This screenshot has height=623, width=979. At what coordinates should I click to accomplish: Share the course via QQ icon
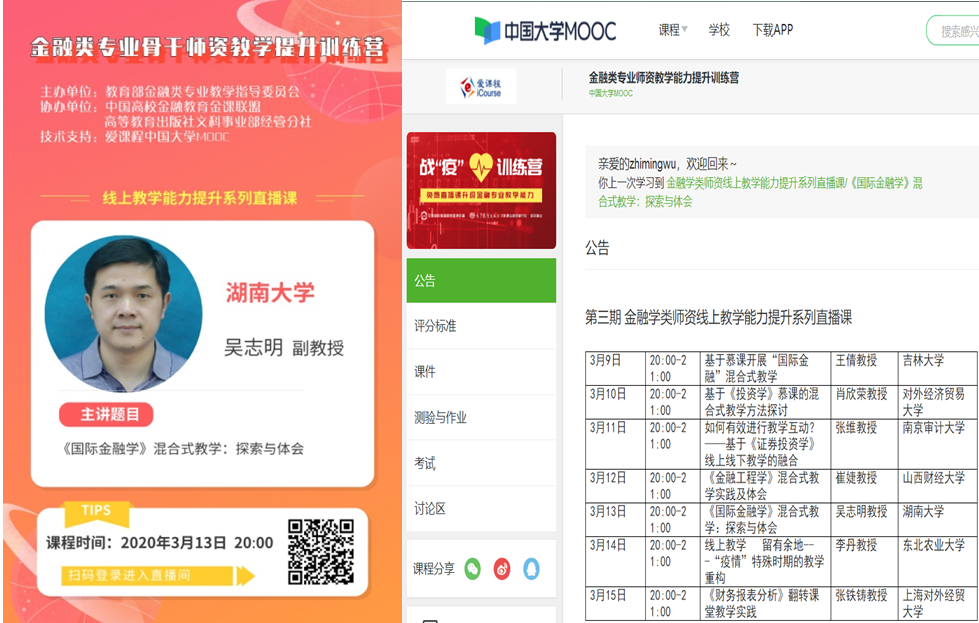click(531, 569)
